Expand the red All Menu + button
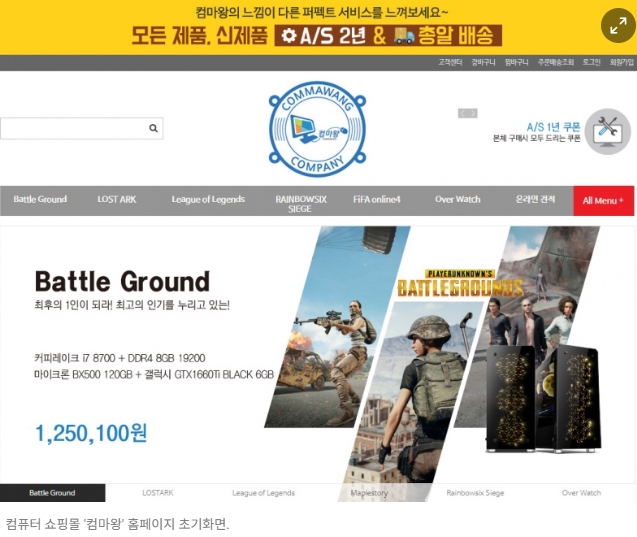 tap(603, 201)
